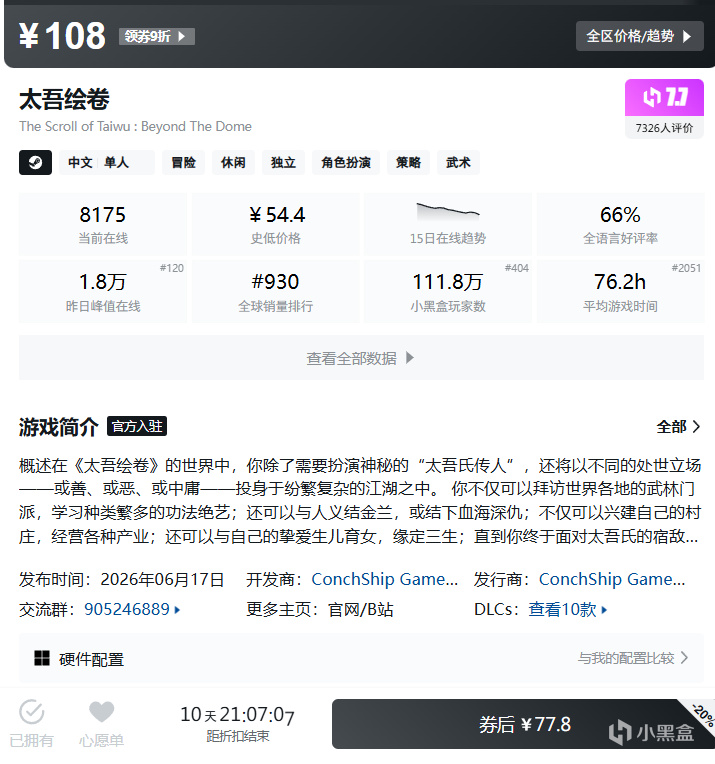Select the 休闲 genre tag
This screenshot has height=764, width=715.
[233, 162]
